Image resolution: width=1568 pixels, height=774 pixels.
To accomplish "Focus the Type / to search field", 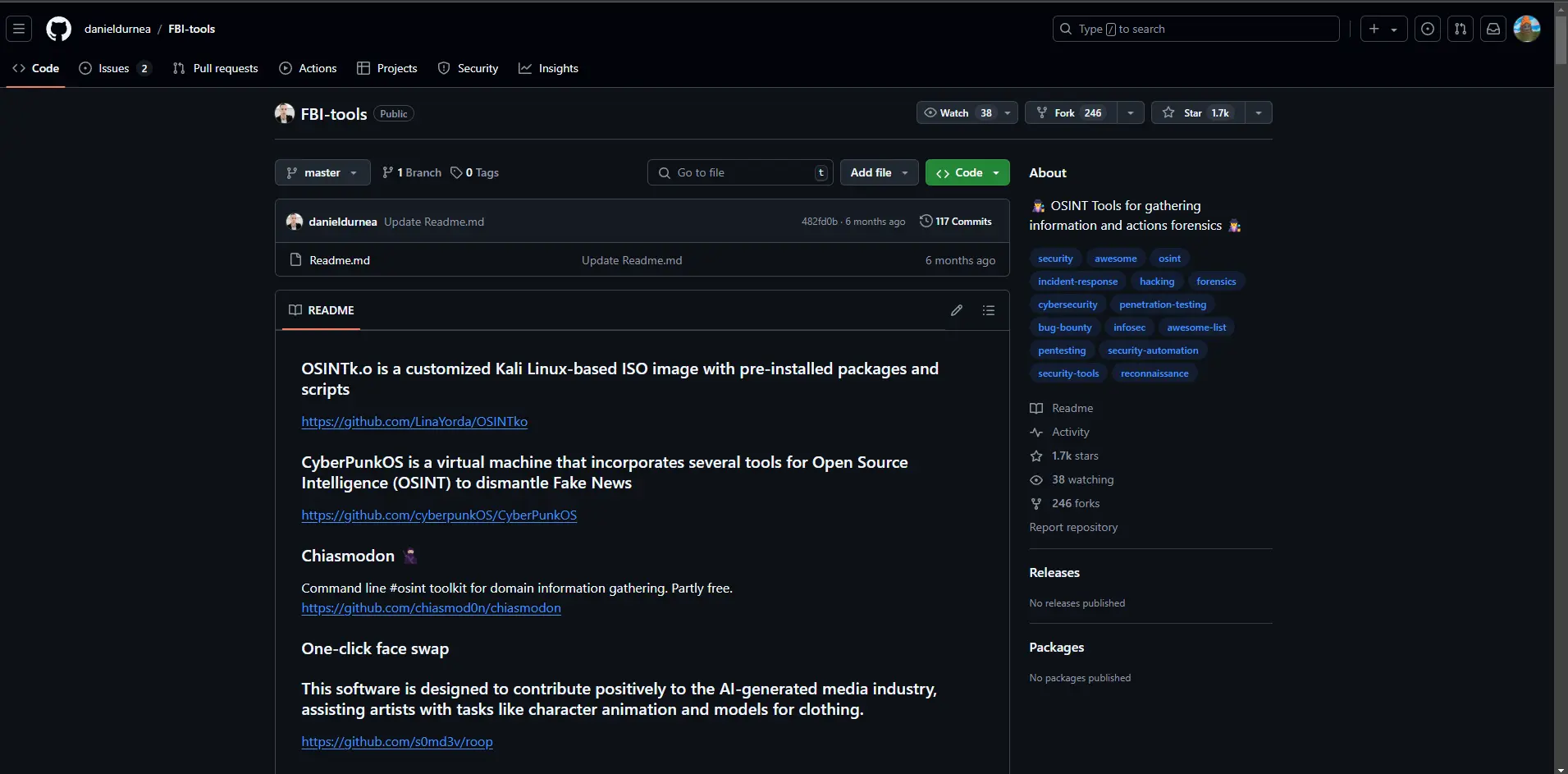I will (x=1196, y=29).
